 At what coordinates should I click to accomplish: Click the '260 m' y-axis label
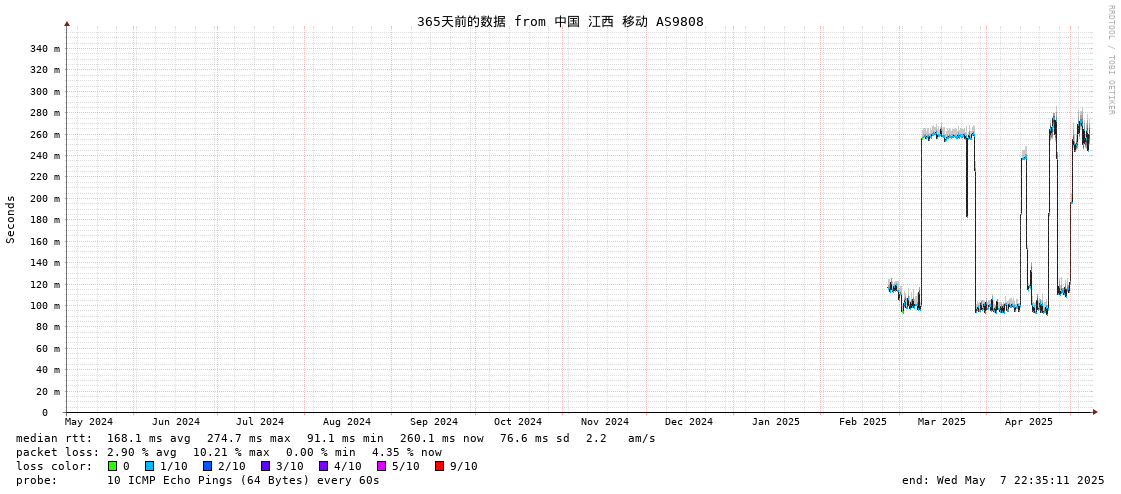click(44, 134)
